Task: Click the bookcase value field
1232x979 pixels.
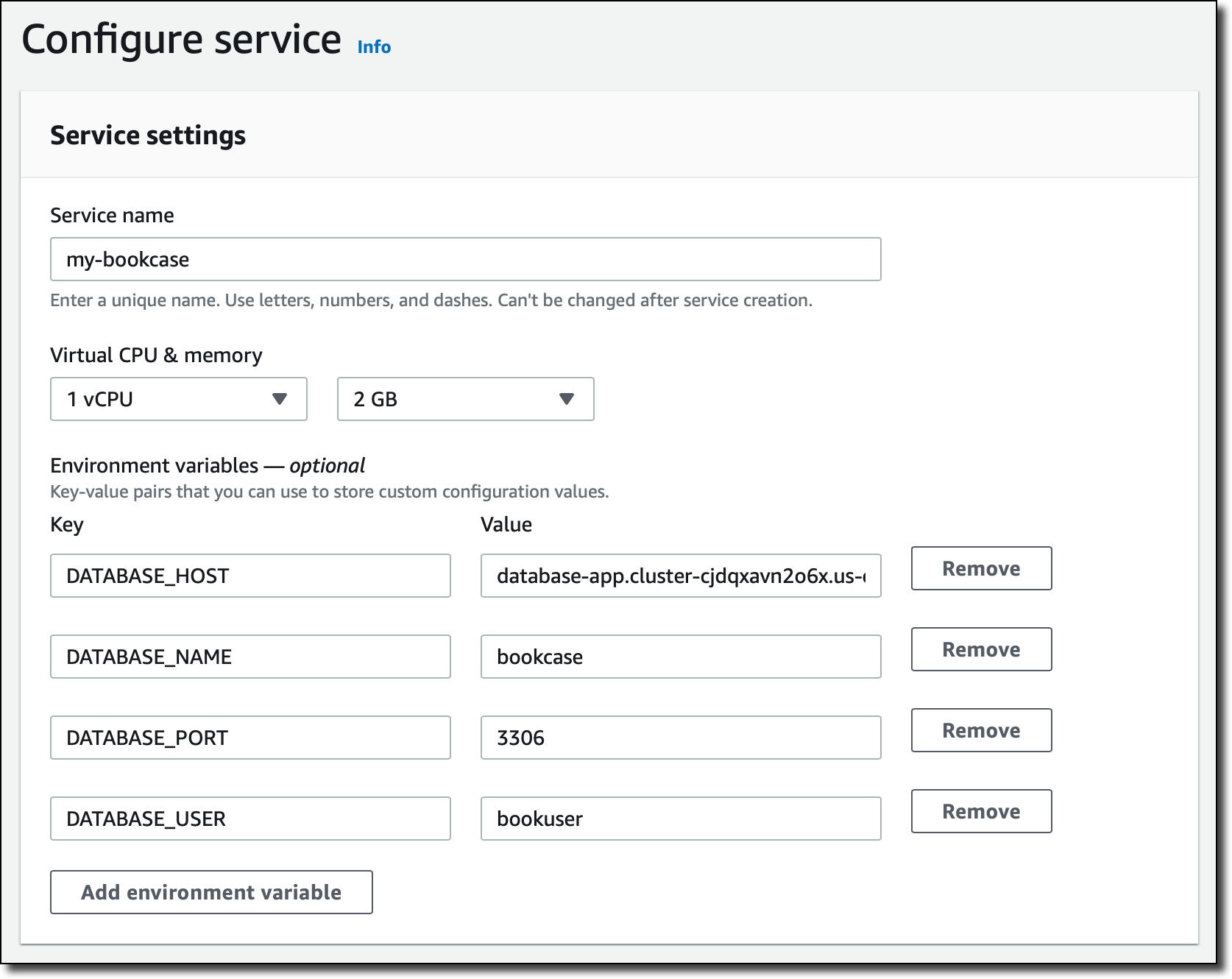Action: (x=680, y=657)
